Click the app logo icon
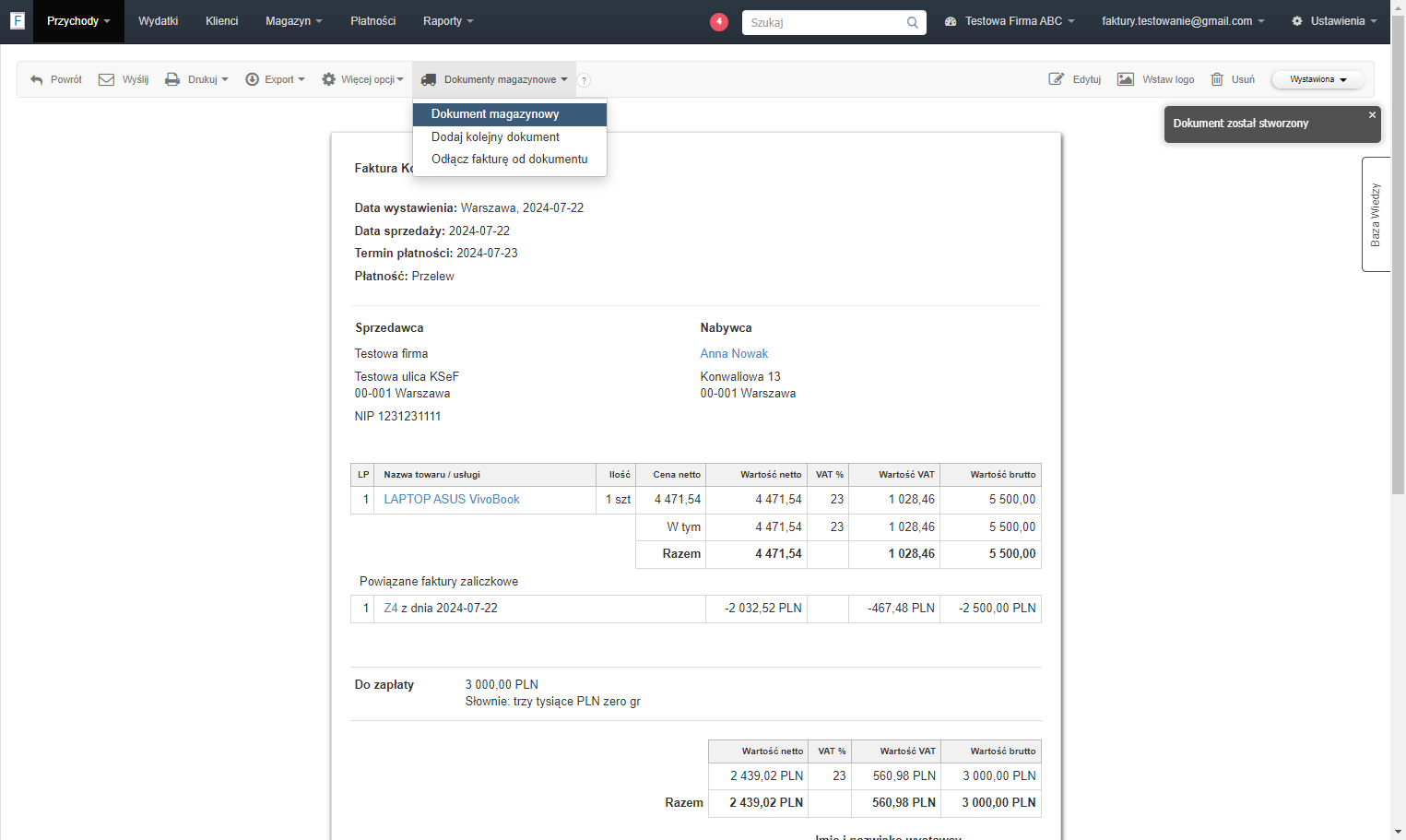Viewport: 1406px width, 840px height. [17, 20]
